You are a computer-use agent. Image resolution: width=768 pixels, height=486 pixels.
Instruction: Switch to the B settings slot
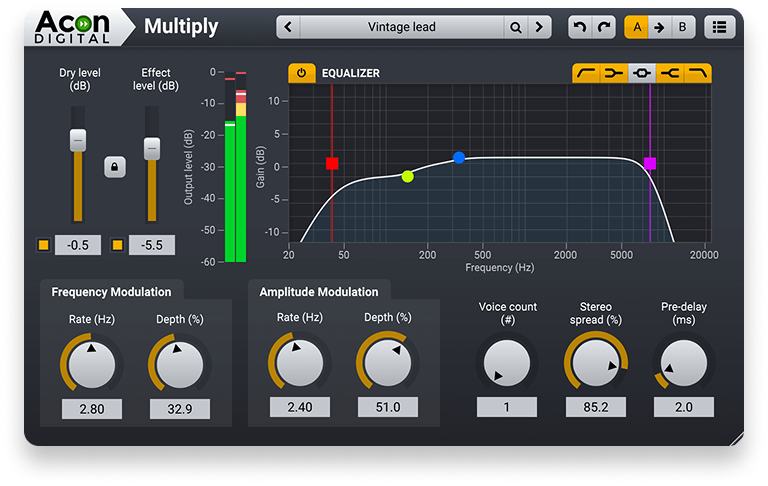pos(682,27)
